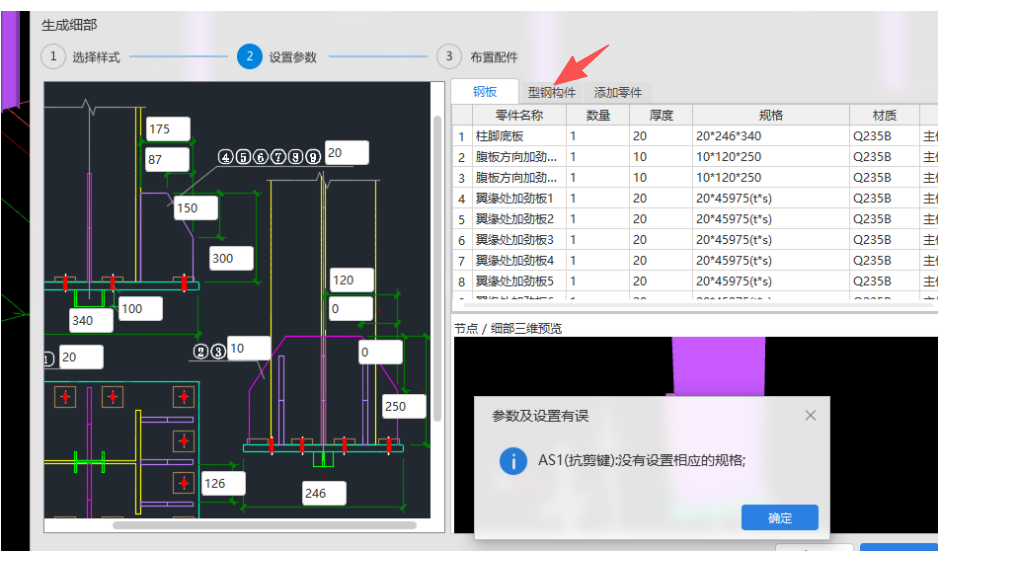The width and height of the screenshot is (1011, 561).
Task: Click the 20*246*340 specification cell
Action: tap(771, 136)
